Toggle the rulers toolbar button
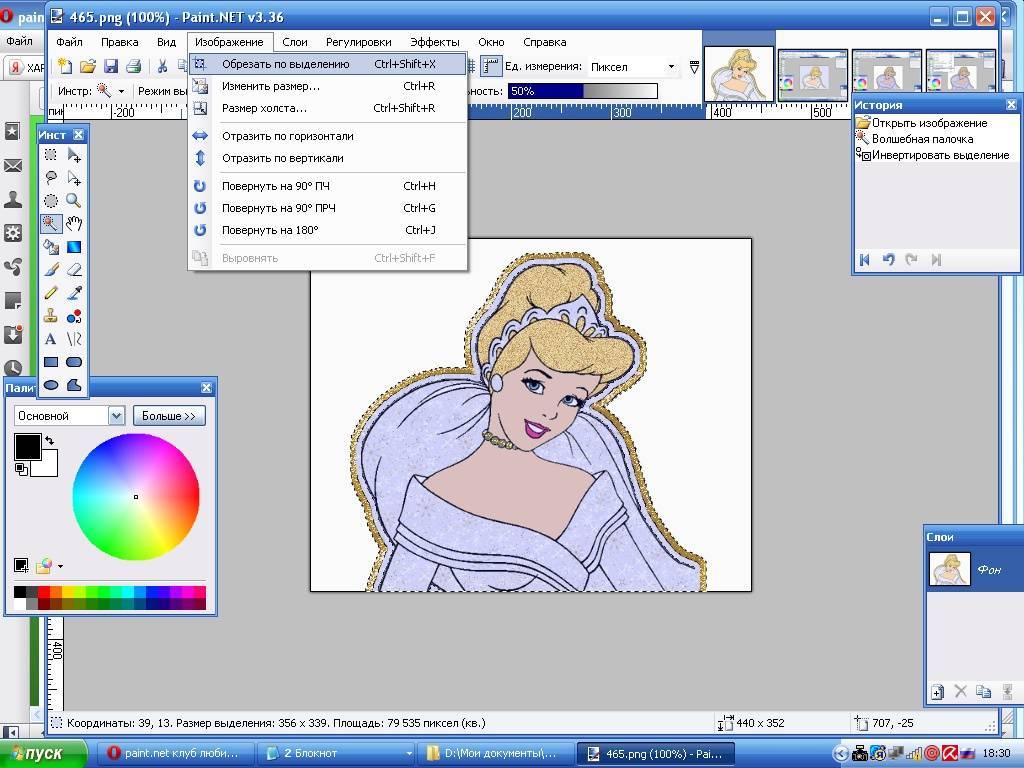 (x=490, y=66)
